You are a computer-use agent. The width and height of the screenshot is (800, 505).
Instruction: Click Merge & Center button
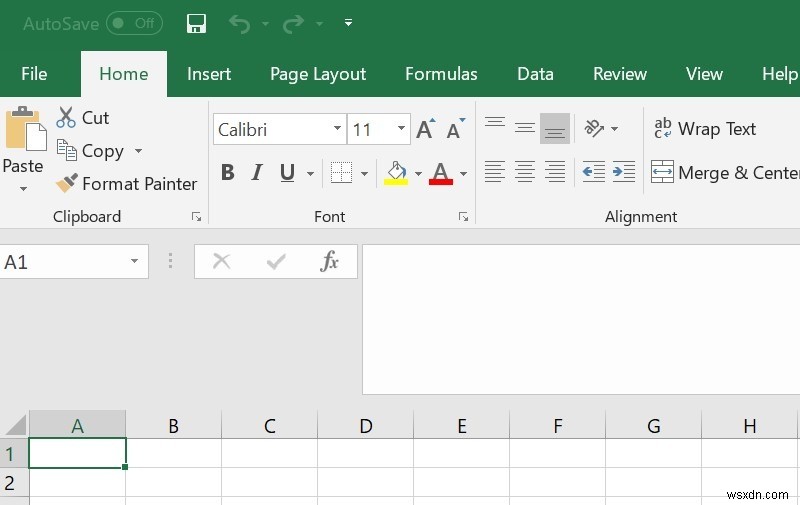[725, 172]
